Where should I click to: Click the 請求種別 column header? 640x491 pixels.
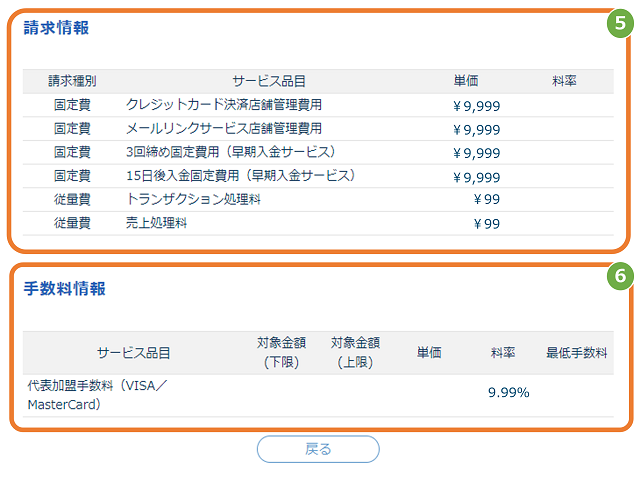pyautogui.click(x=72, y=81)
